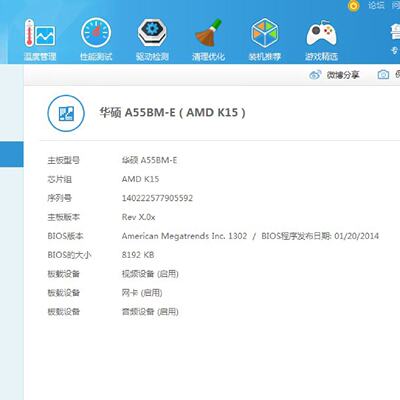
Task: Click BIOS的大小 label
Action: click(69, 255)
